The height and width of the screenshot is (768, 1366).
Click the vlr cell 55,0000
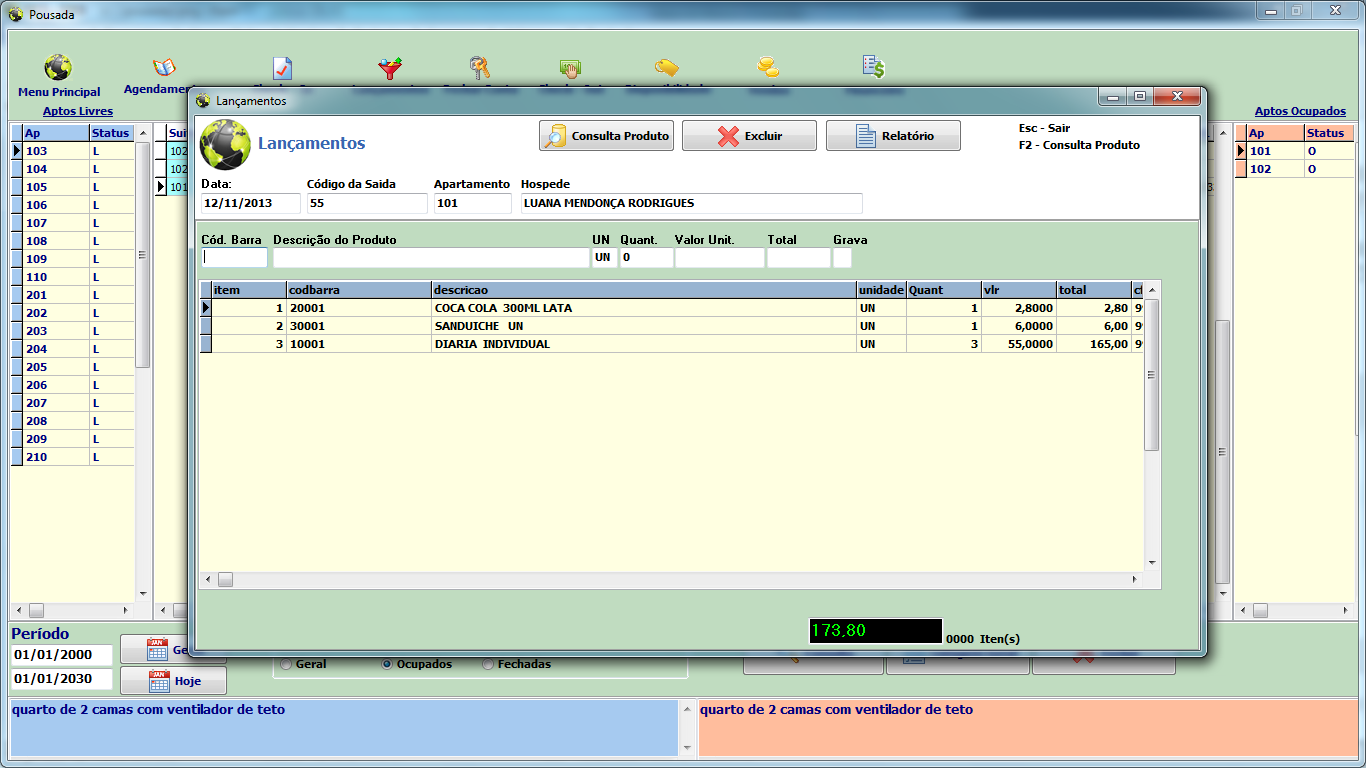point(1018,344)
